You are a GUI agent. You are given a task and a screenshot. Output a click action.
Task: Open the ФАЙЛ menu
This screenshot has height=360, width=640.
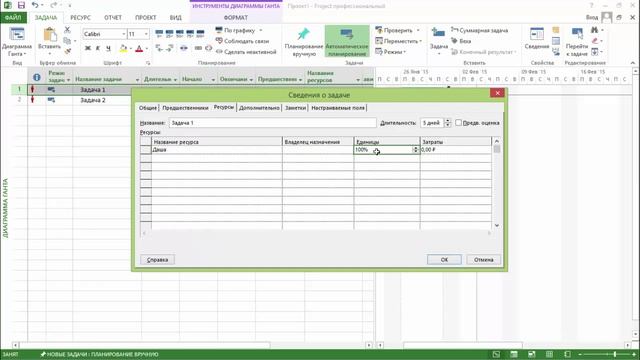pos(13,18)
